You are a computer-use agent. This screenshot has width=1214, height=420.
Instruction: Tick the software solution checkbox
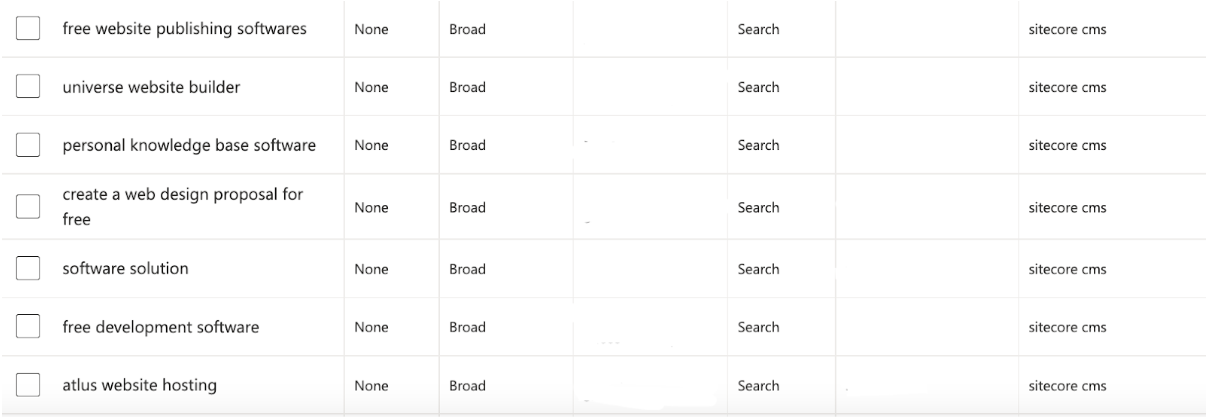coord(28,269)
